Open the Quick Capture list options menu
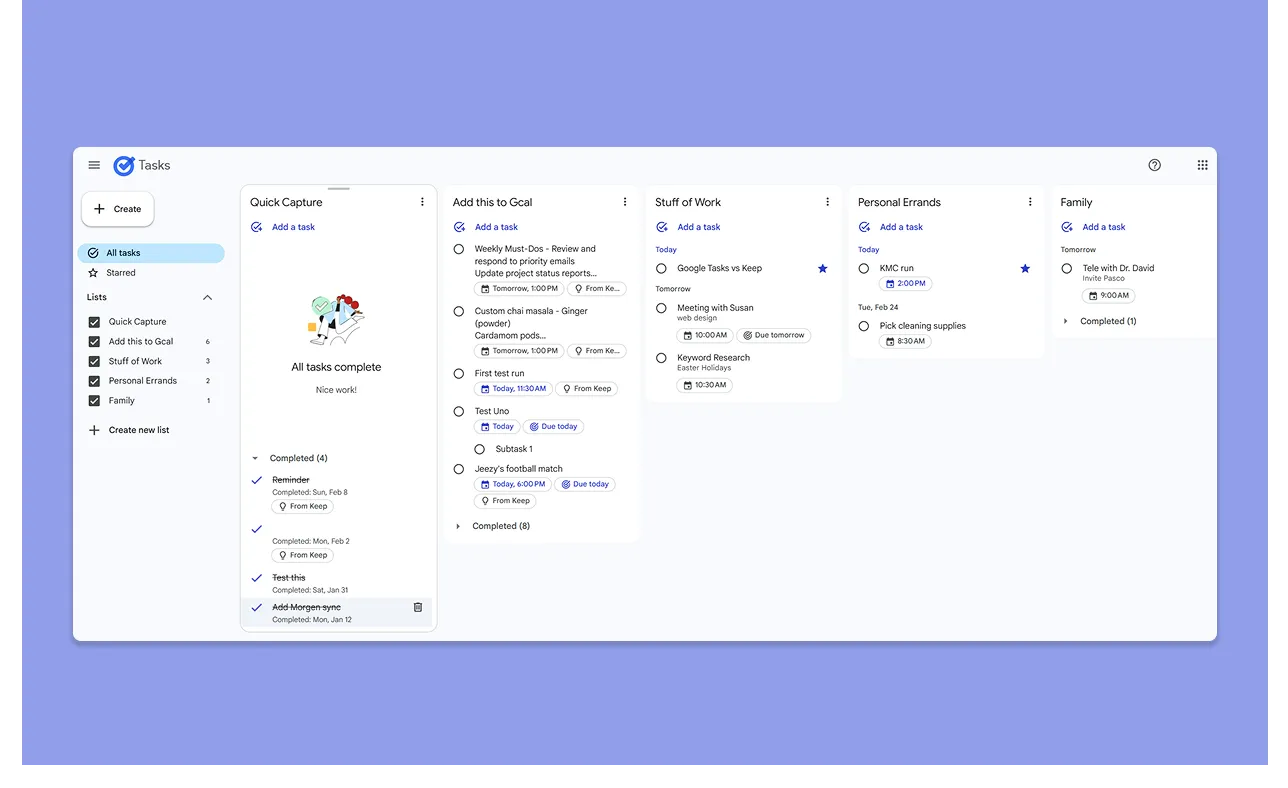 click(422, 201)
